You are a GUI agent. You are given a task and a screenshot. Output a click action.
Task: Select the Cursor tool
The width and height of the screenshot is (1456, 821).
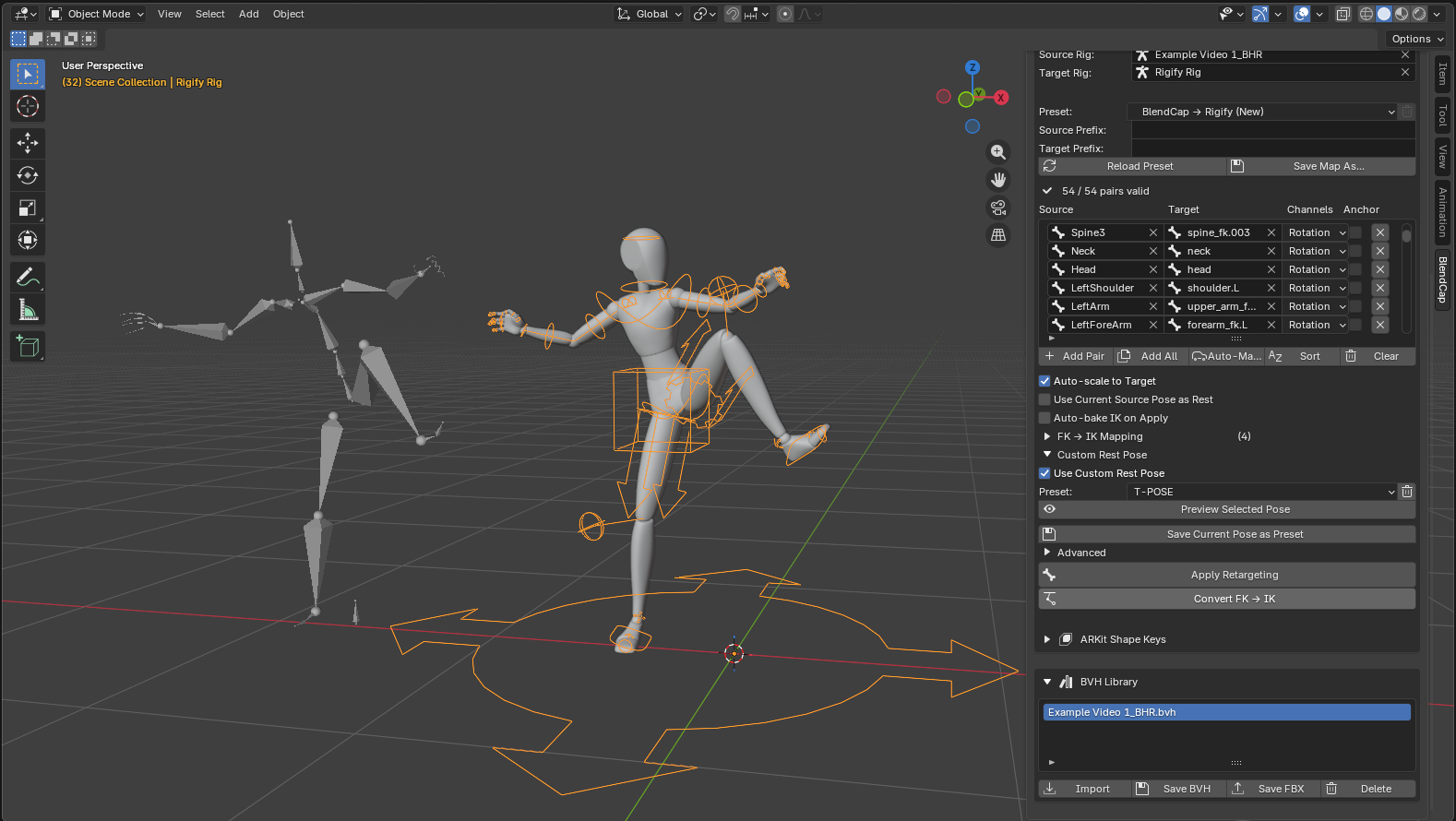coord(28,106)
